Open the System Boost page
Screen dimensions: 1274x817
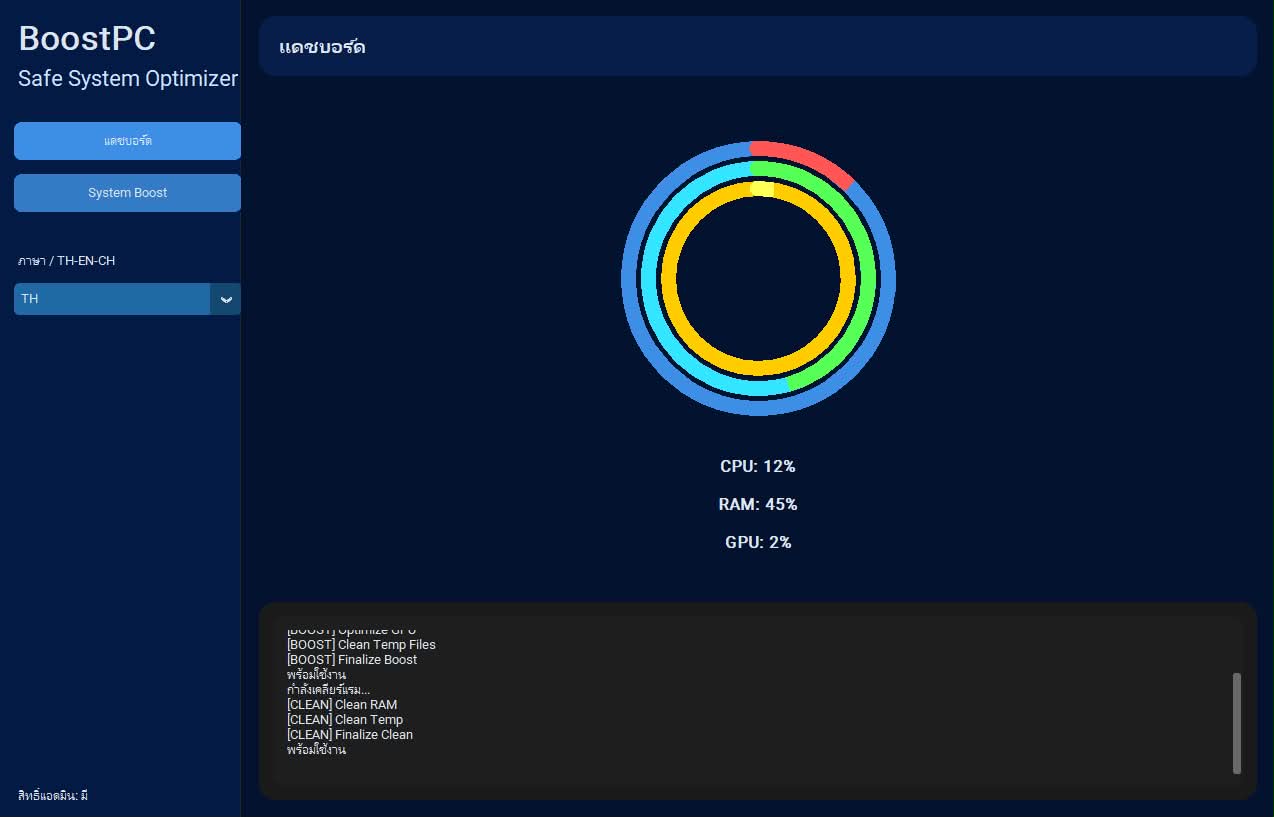pyautogui.click(x=127, y=193)
